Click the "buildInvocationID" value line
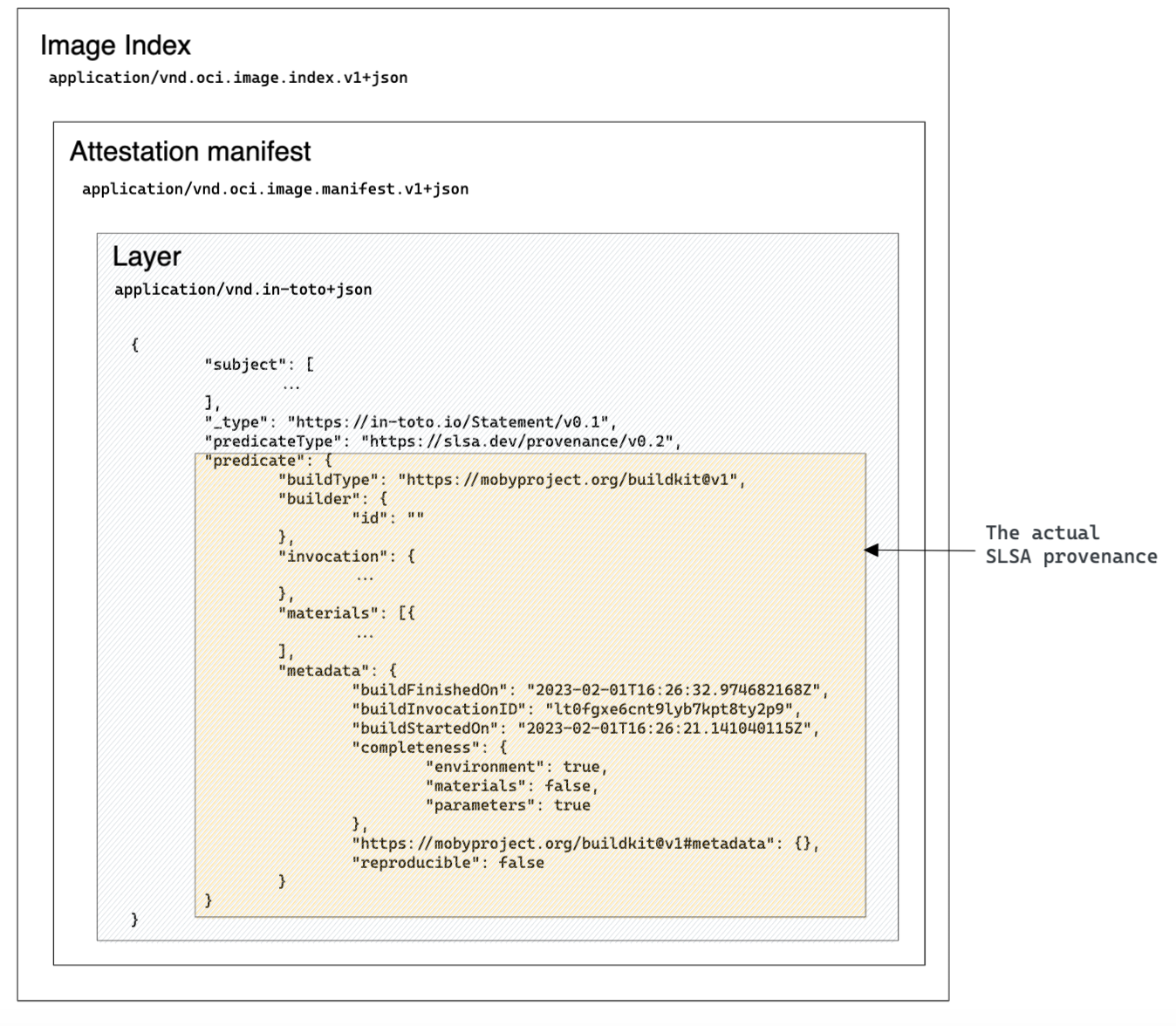The width and height of the screenshot is (1176, 1026). click(x=577, y=709)
